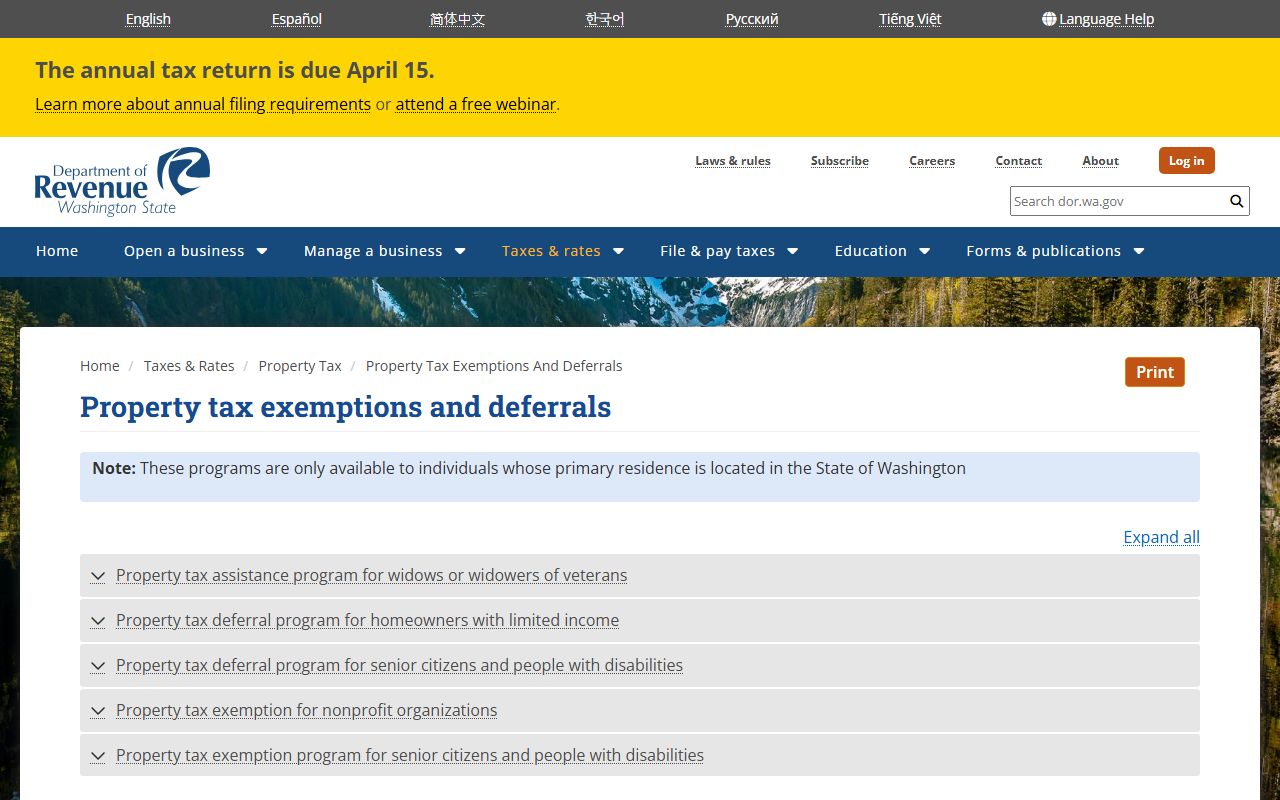Expand chevron for senior citizens deferral program

point(98,666)
